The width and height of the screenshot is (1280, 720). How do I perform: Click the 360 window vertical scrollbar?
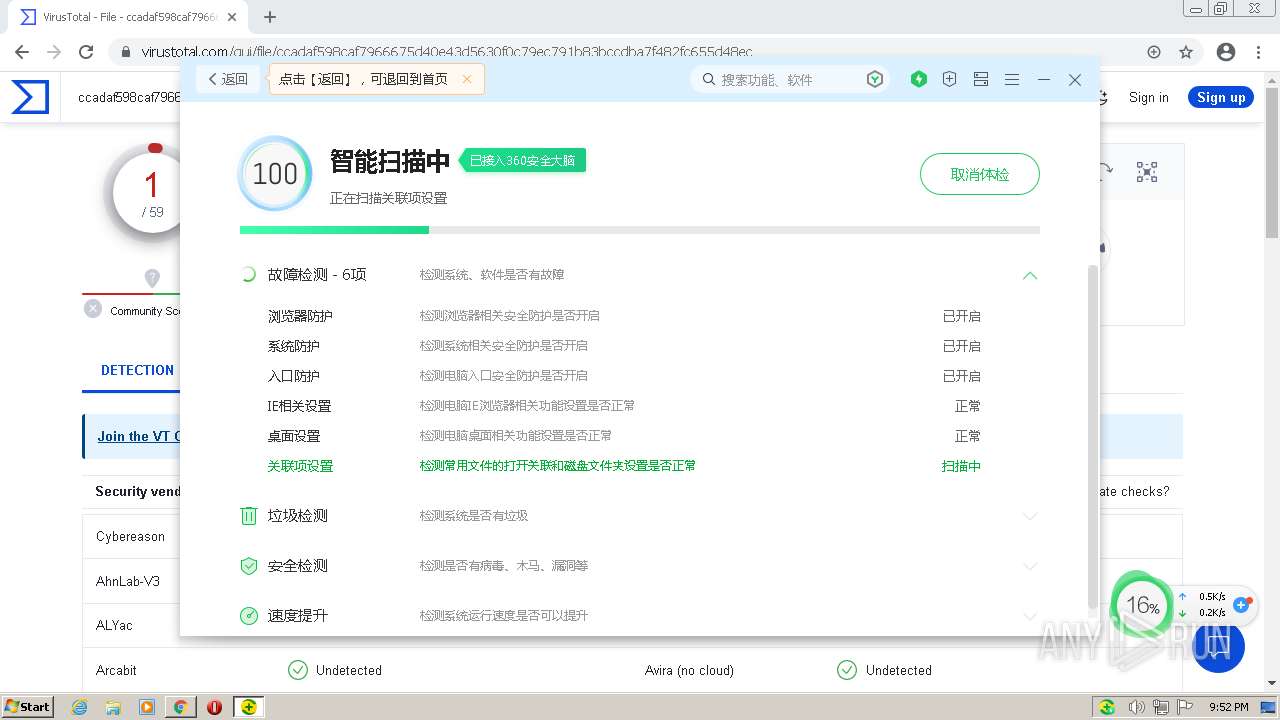point(1092,435)
